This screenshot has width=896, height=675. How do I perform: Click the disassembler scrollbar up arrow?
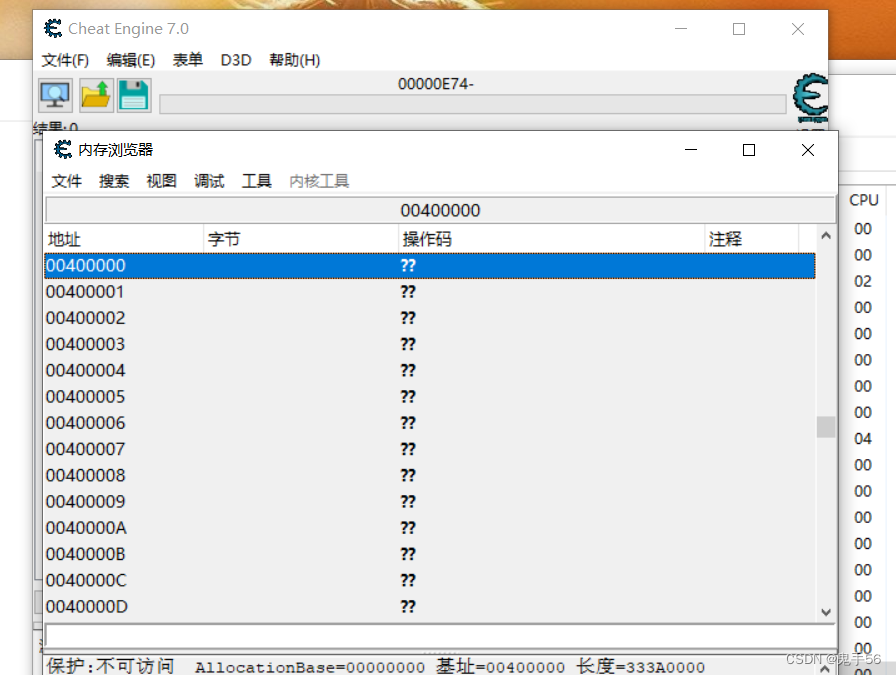(826, 235)
